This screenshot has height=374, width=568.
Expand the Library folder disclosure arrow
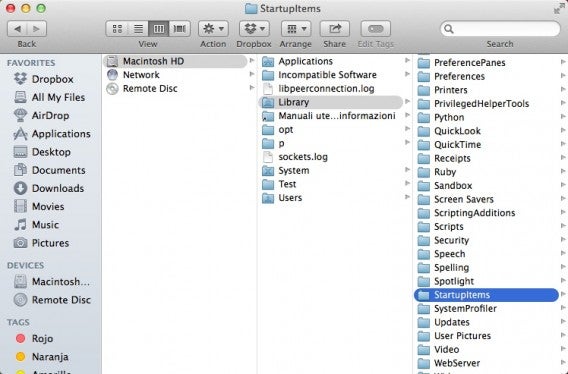tap(407, 101)
